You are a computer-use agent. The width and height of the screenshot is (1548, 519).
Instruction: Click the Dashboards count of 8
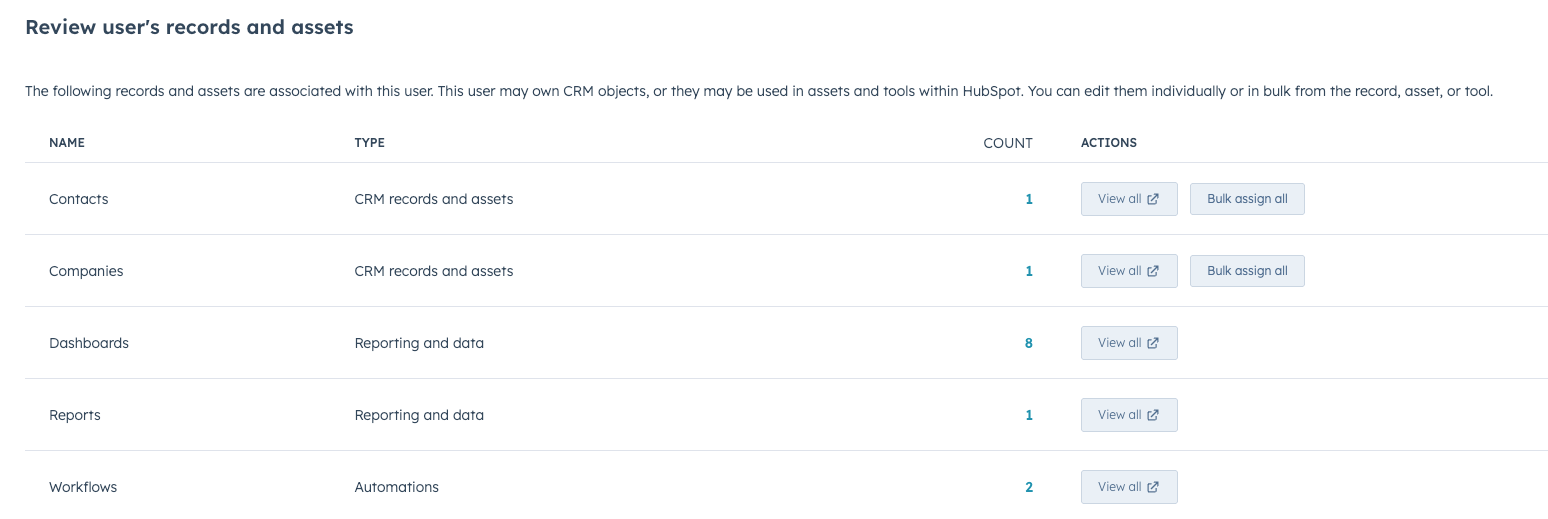click(x=1029, y=343)
